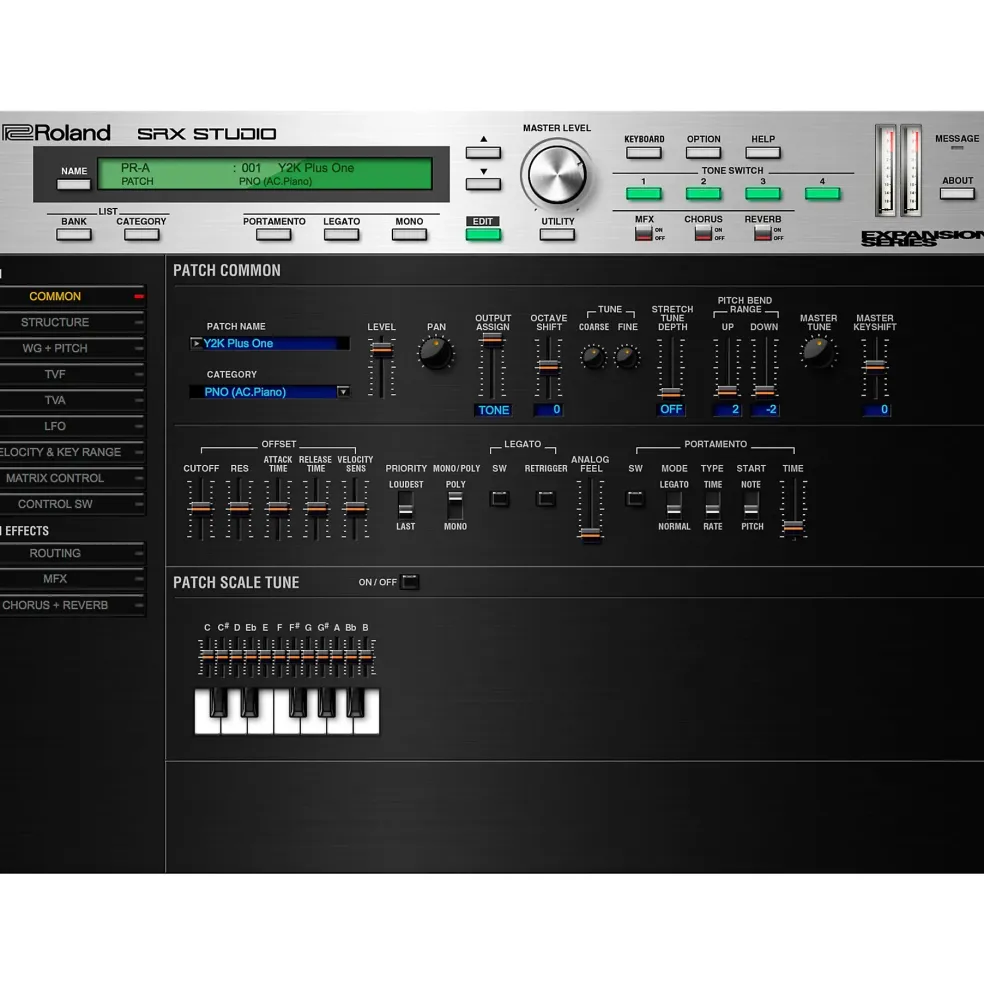Open the KEYBOARD button

643,153
